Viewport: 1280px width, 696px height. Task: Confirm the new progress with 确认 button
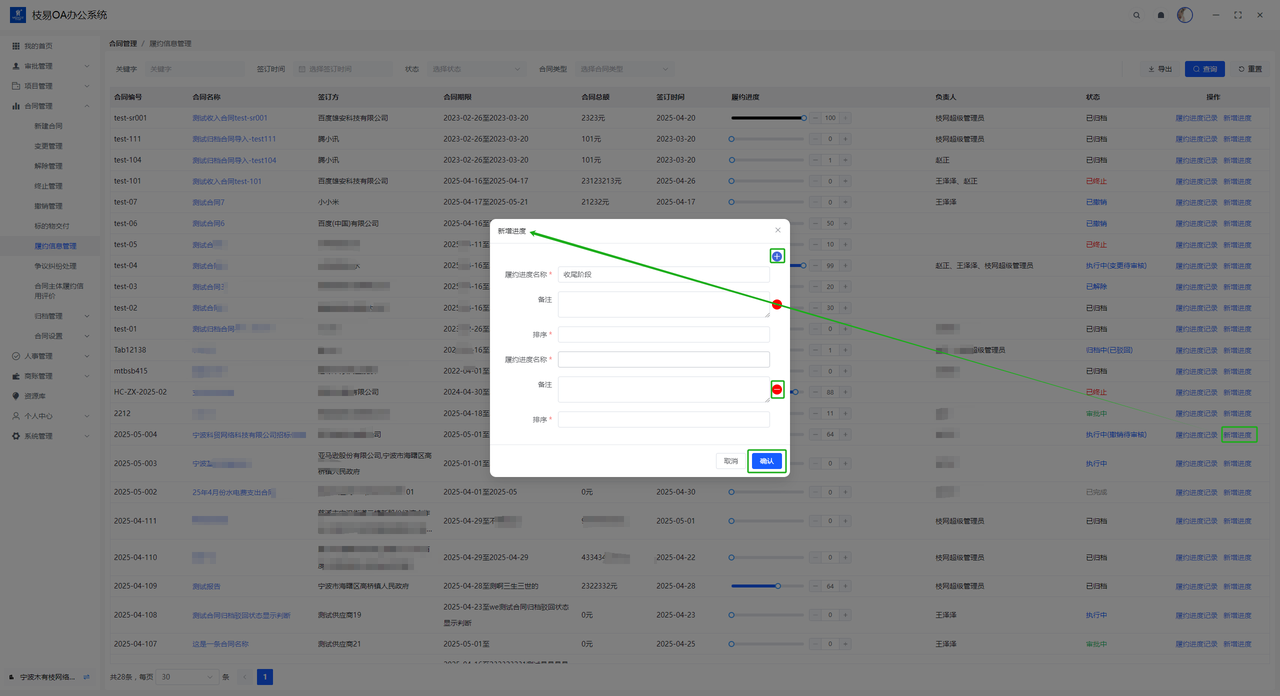[767, 461]
